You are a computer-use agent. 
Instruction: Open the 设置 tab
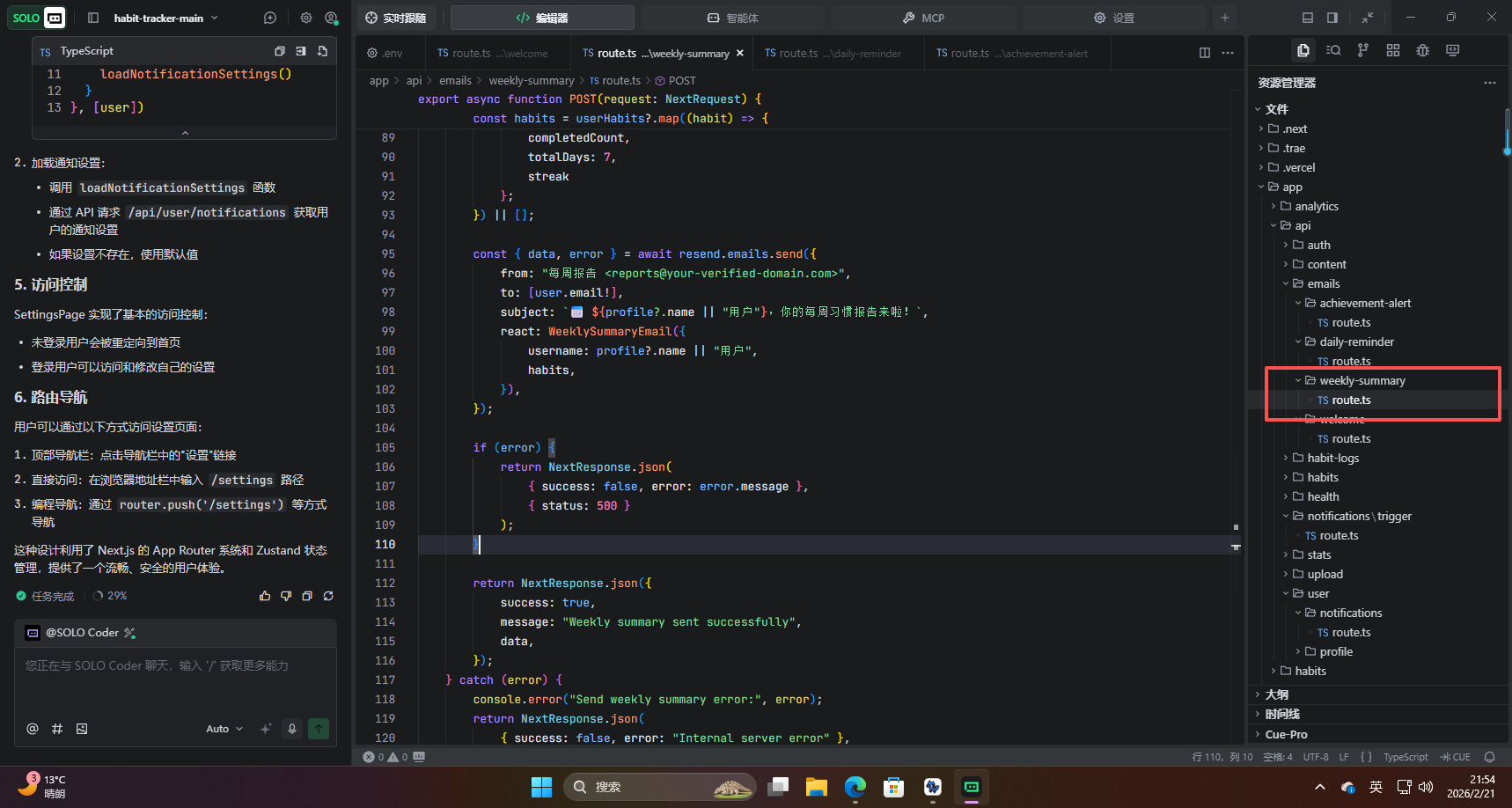tap(1113, 18)
